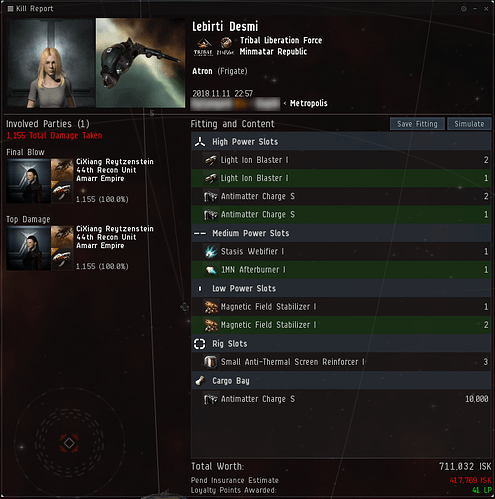Click the Minmatar Republic faction logo
Viewport: 495px width, 499px height.
[x=226, y=46]
